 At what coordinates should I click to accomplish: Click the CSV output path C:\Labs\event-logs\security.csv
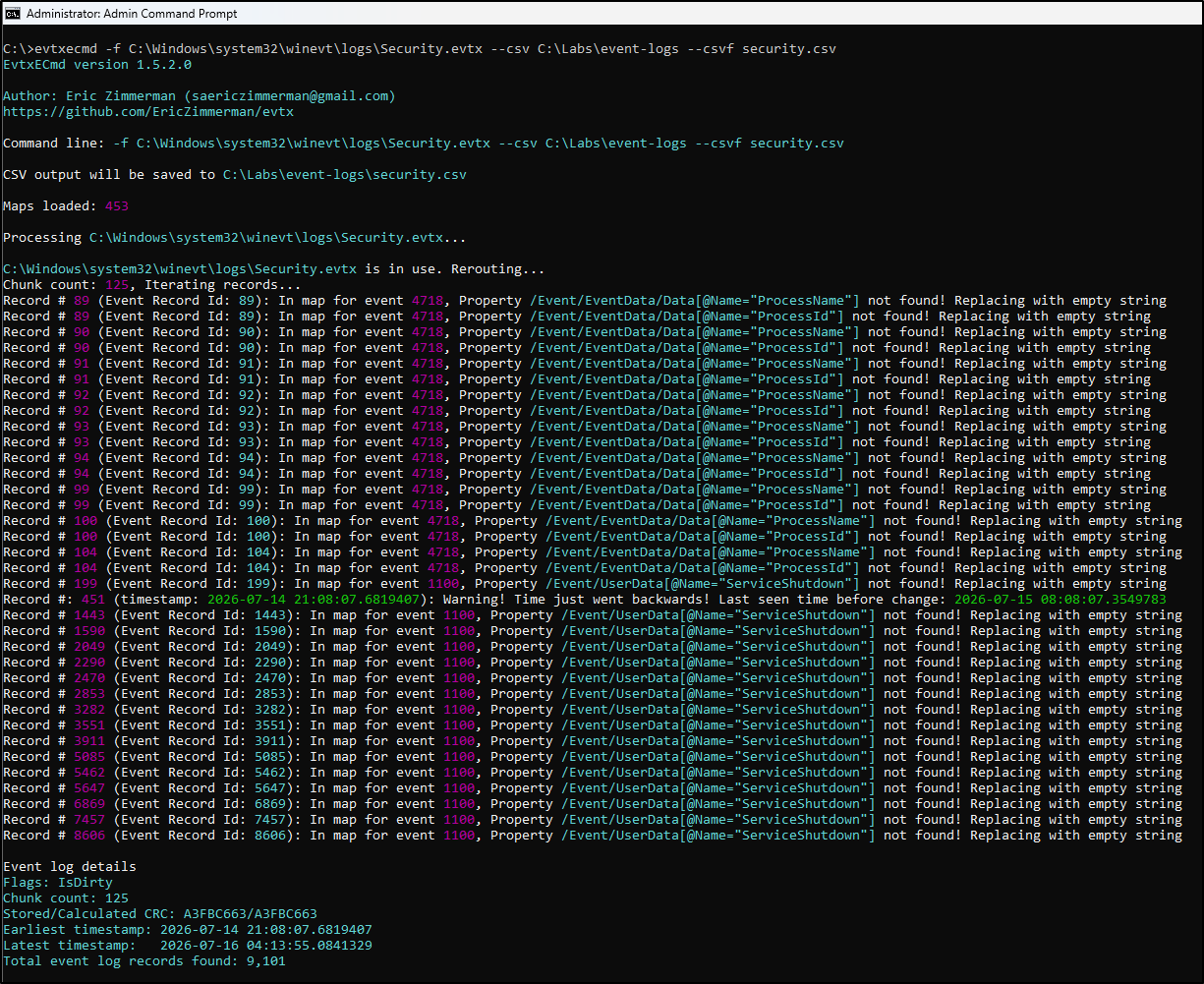(344, 175)
